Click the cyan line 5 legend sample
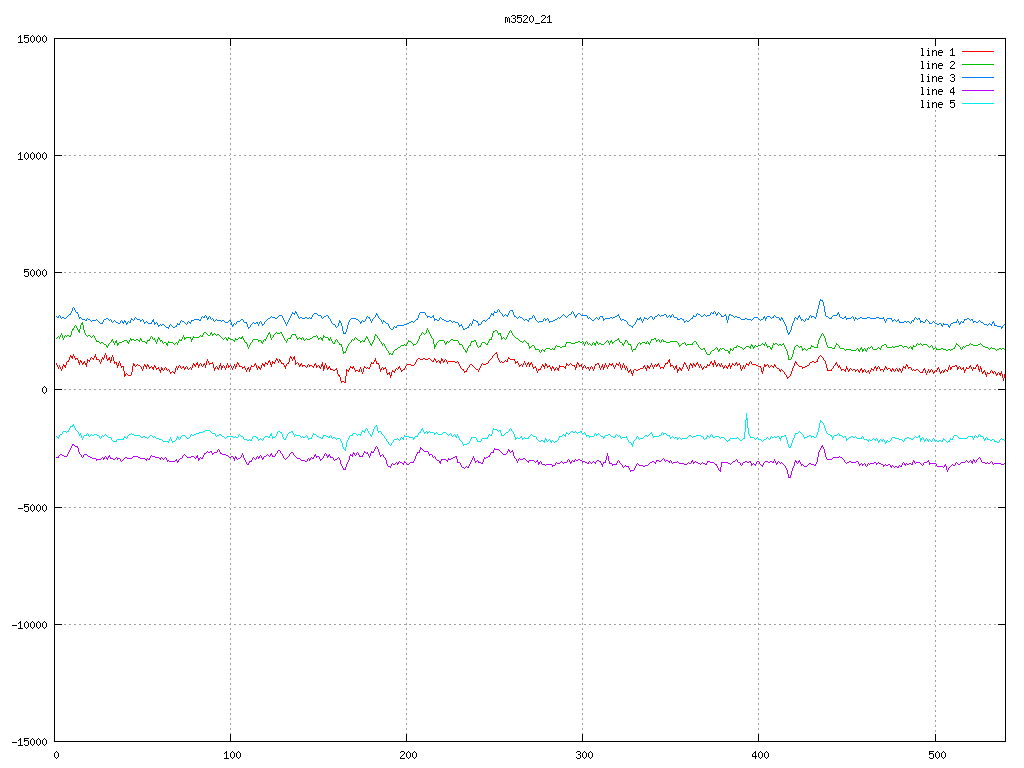 978,104
